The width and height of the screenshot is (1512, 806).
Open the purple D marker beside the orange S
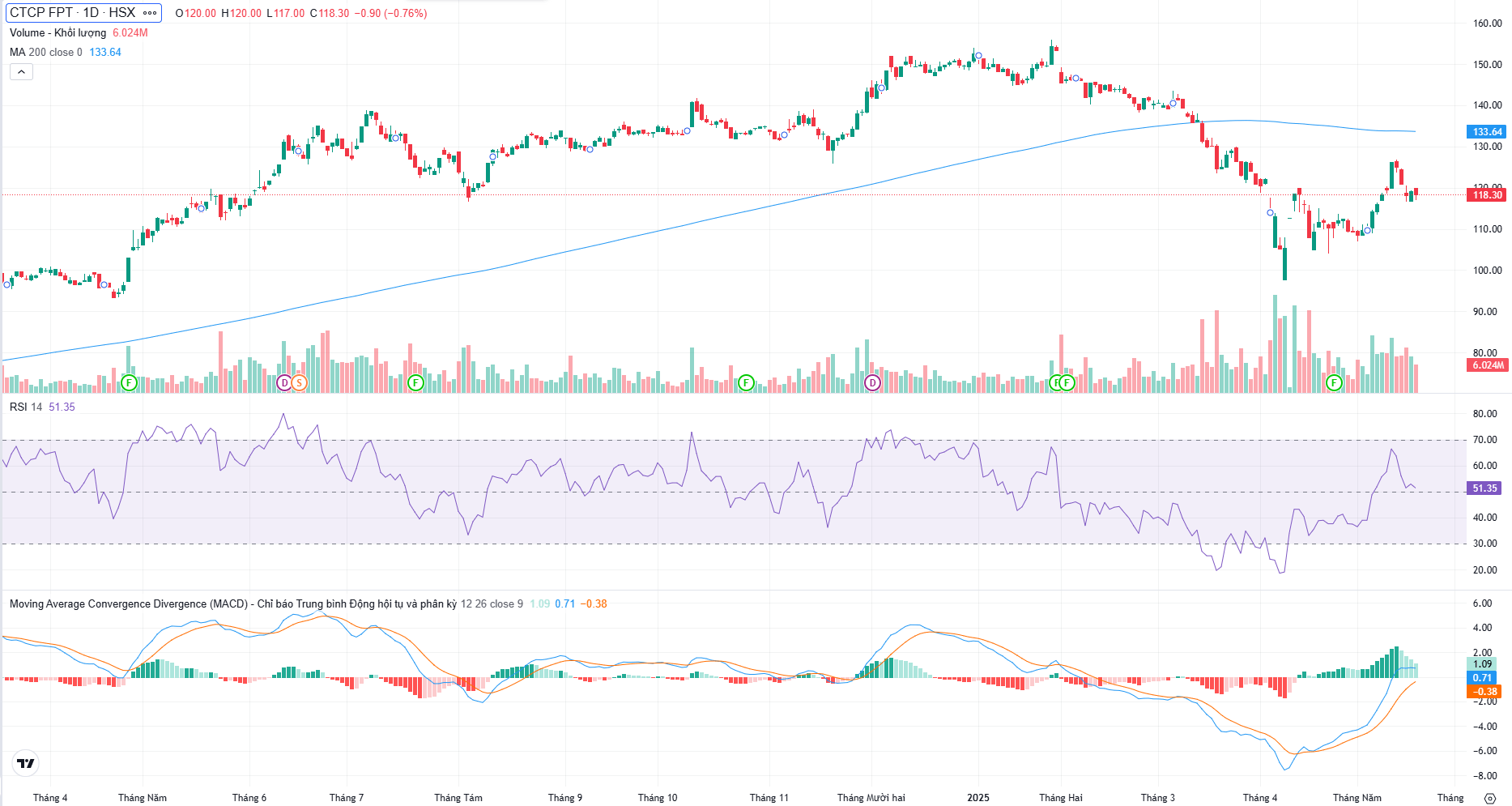coord(284,382)
